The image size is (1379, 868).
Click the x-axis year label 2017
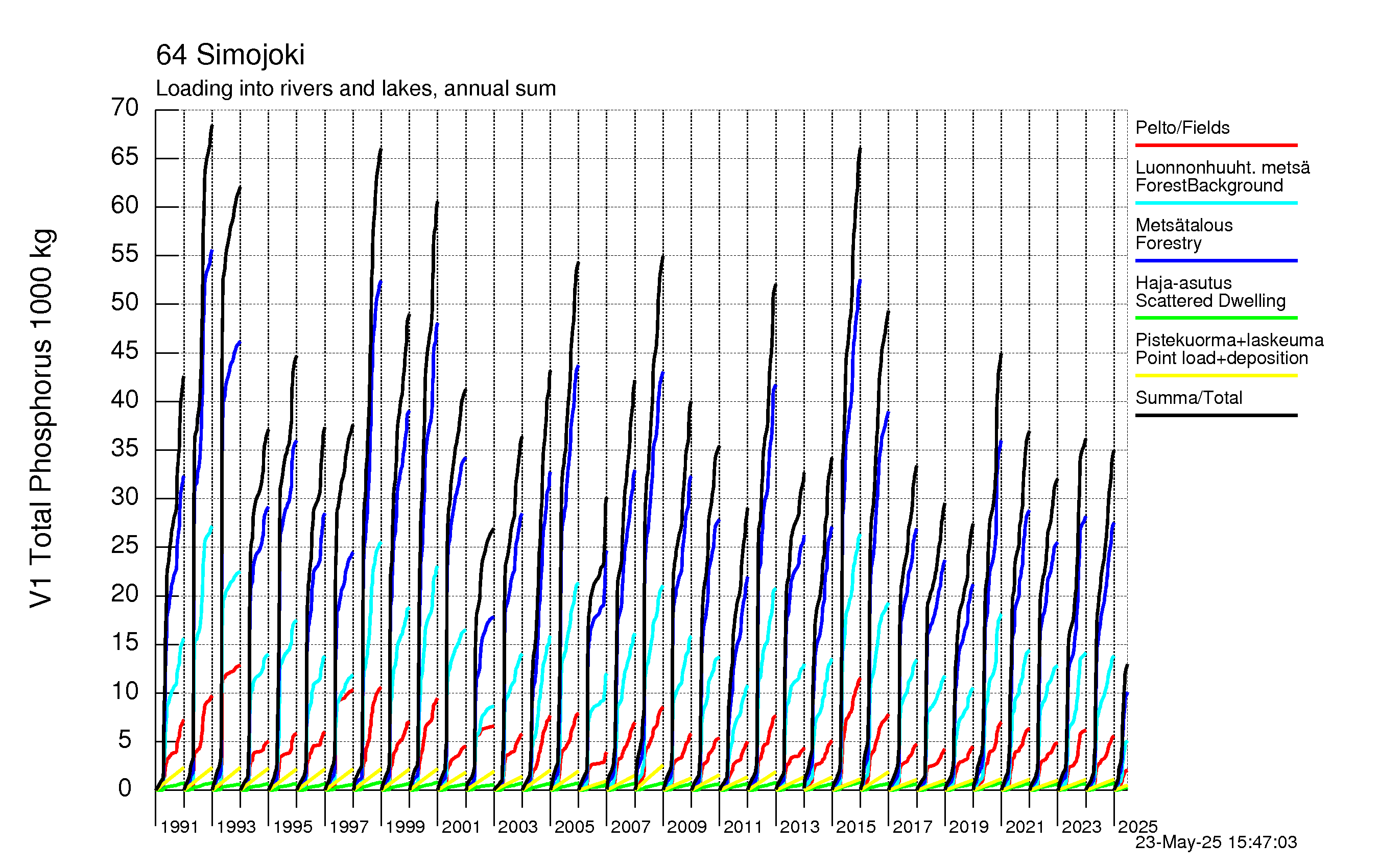click(x=912, y=827)
